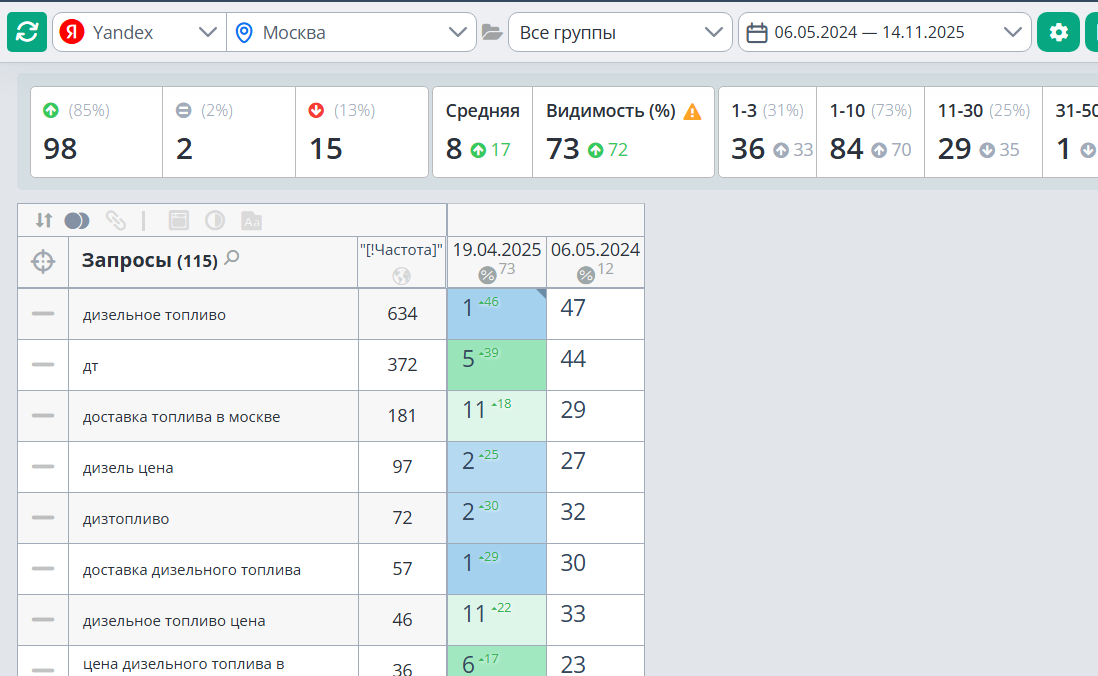Click the query дизель цена

coord(127,468)
